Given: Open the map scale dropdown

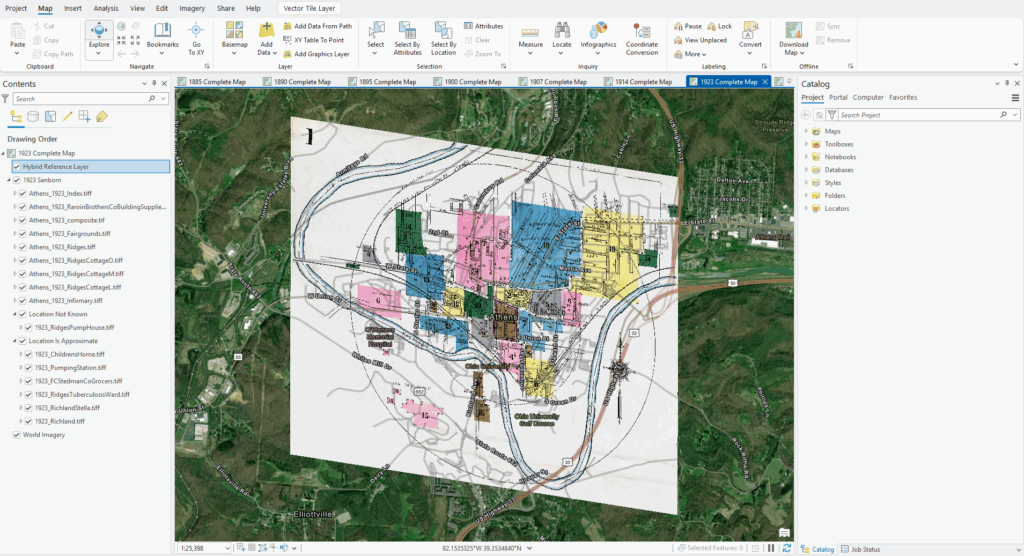Looking at the screenshot, I should (227, 548).
